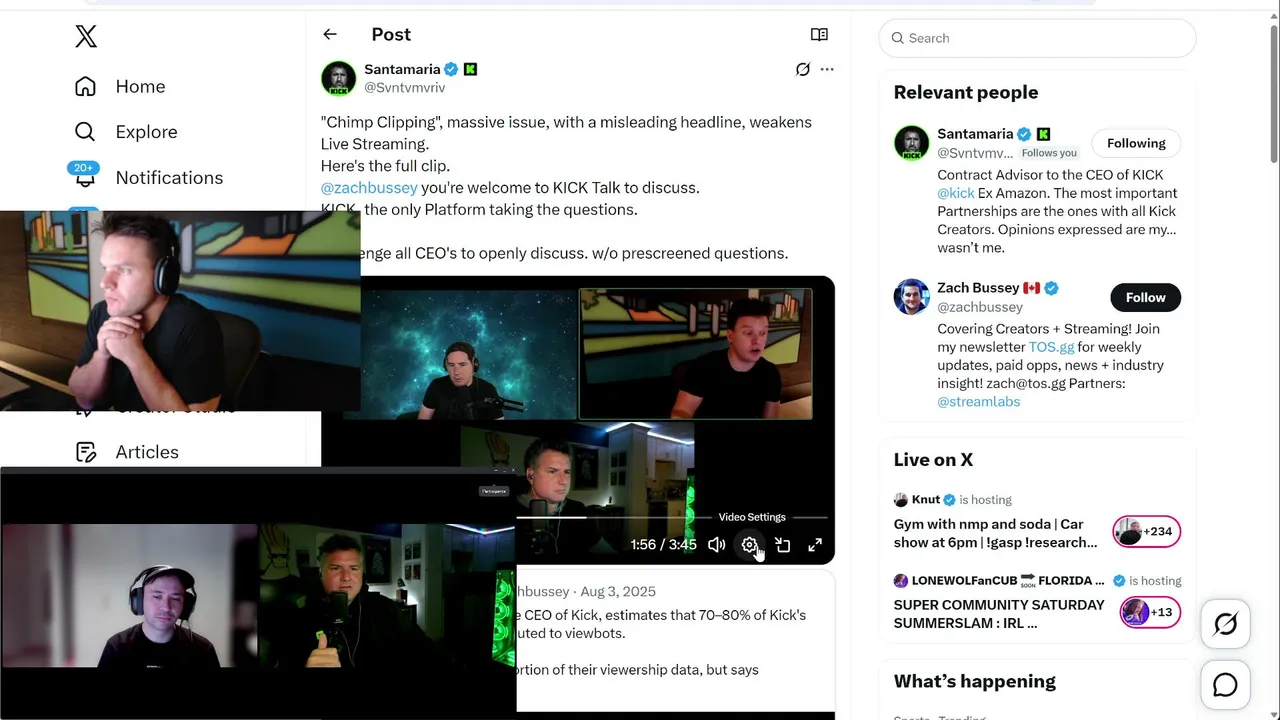
Task: Click the +13 listeners pill for LONEWOLF's space
Action: coord(1150,612)
